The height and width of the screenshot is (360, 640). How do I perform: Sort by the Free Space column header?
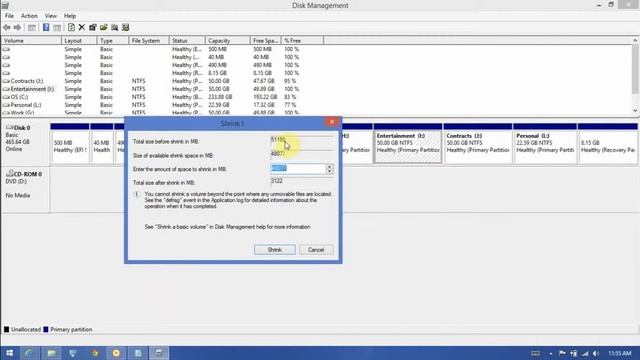coord(265,41)
